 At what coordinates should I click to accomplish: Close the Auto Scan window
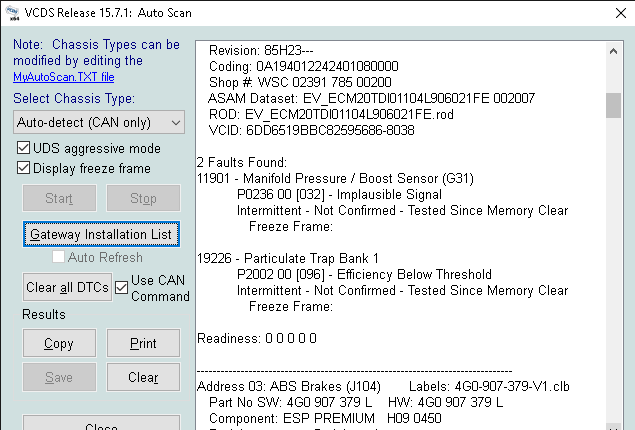[620, 13]
